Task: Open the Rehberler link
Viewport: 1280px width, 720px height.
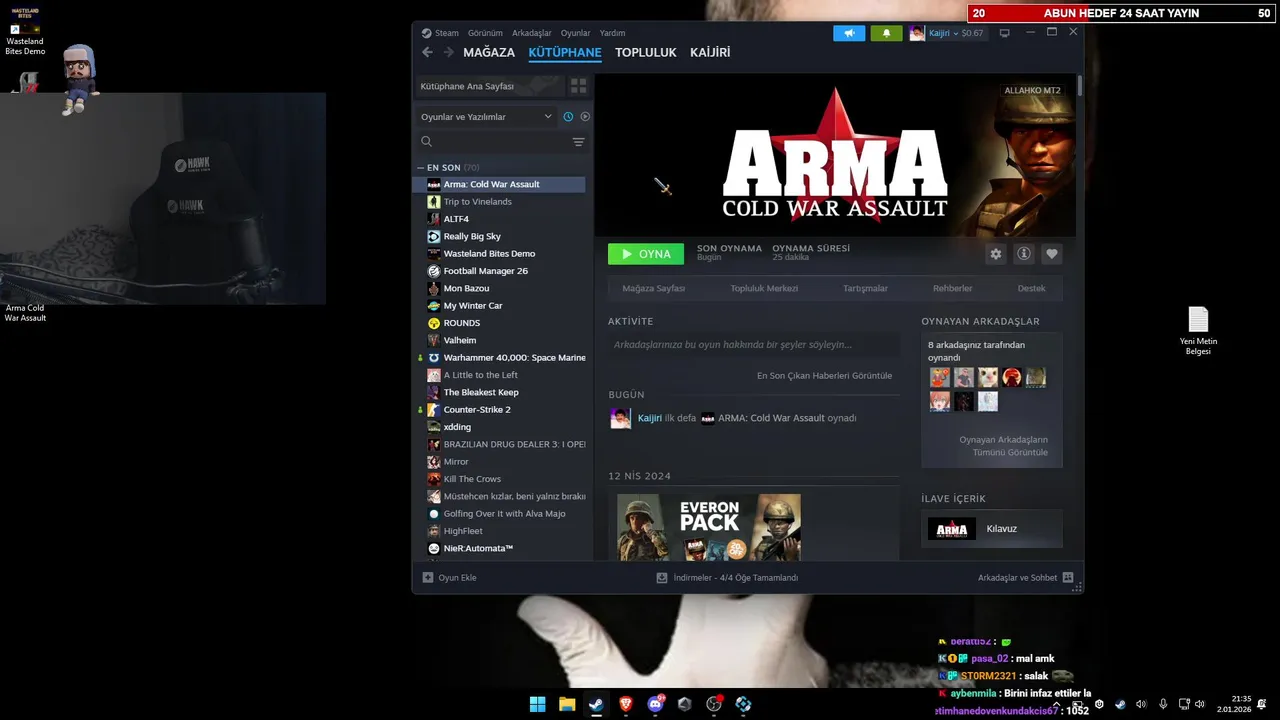Action: [952, 288]
